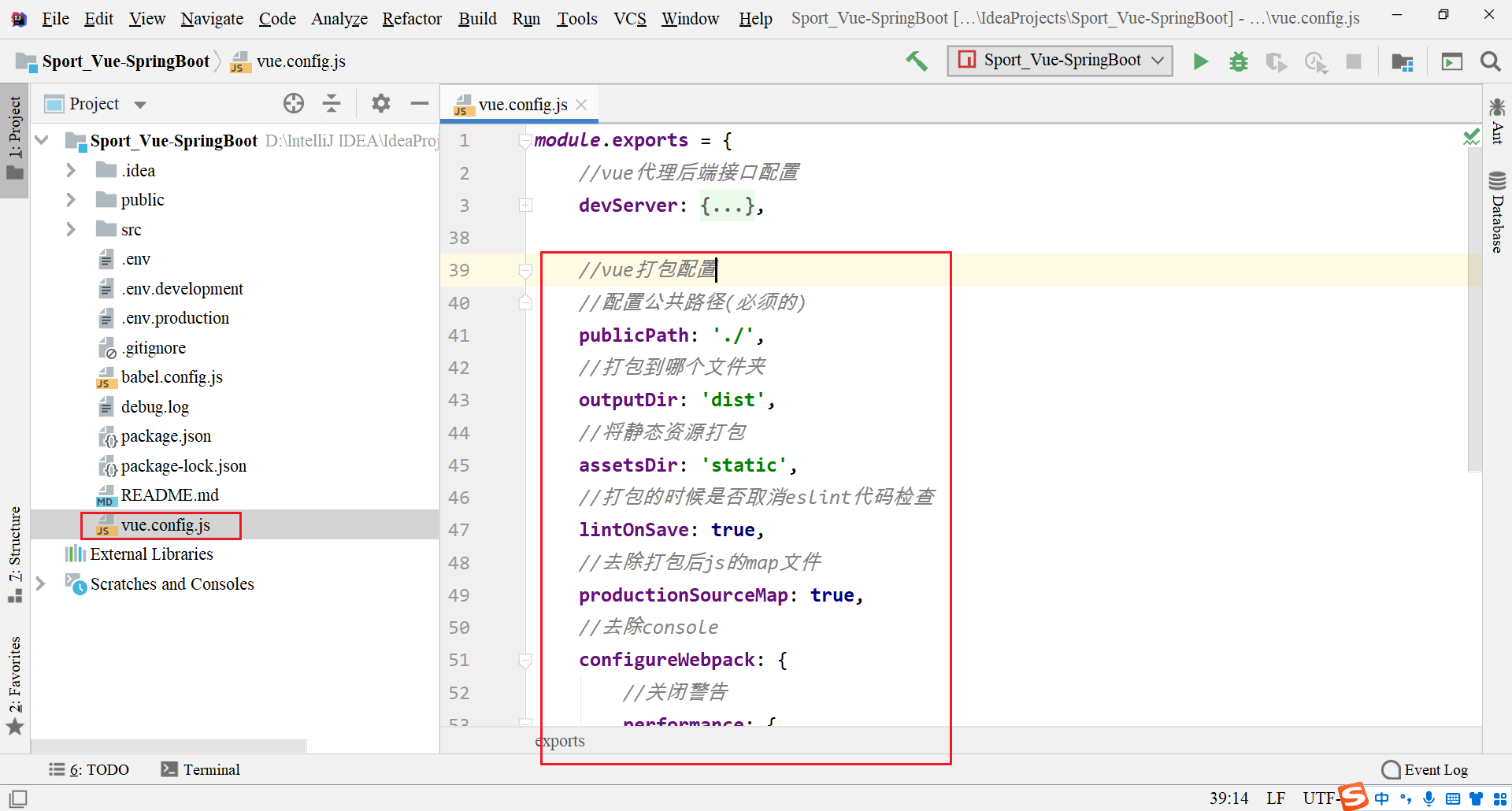Open the Terminal tool window
The width and height of the screenshot is (1512, 811).
200,769
